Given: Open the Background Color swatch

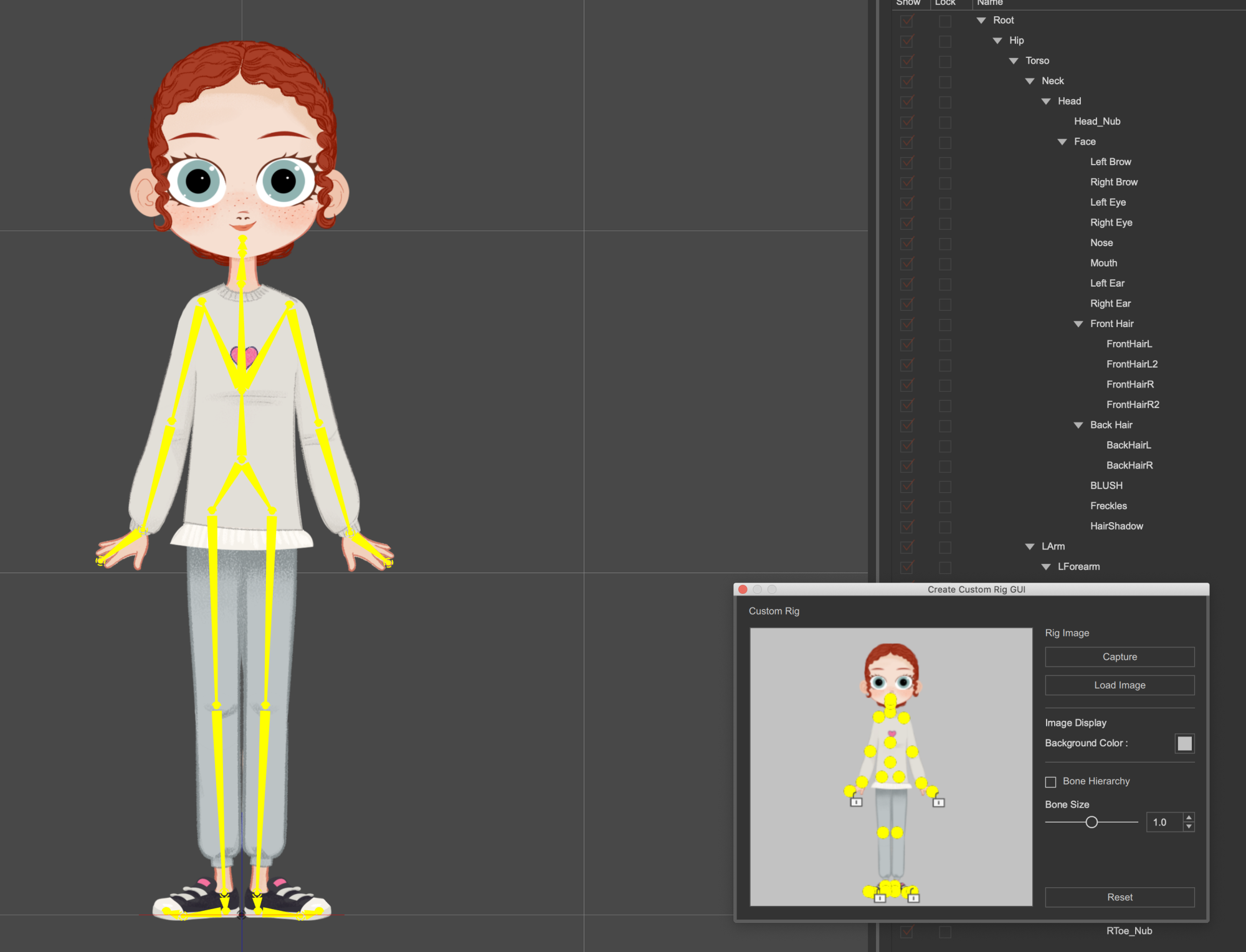Looking at the screenshot, I should pyautogui.click(x=1184, y=743).
